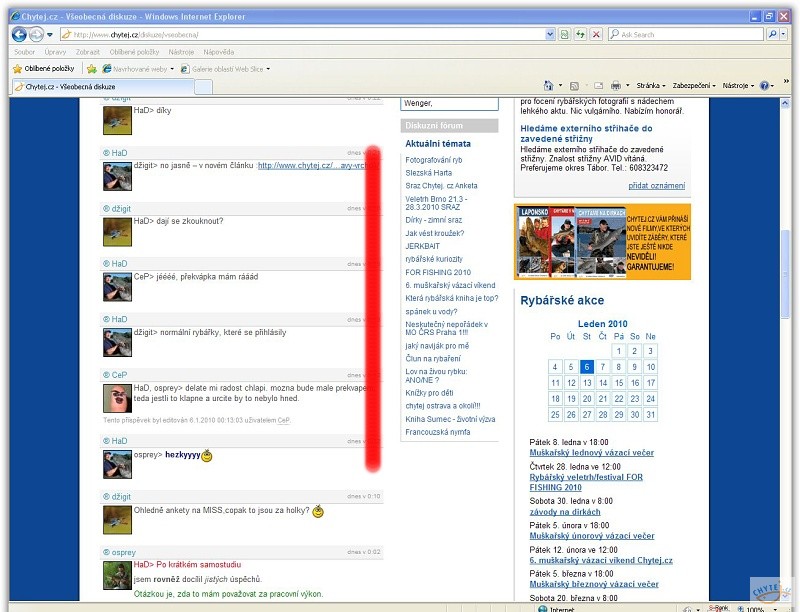The height and width of the screenshot is (612, 800).
Task: Open the Soubor menu
Action: (x=24, y=52)
